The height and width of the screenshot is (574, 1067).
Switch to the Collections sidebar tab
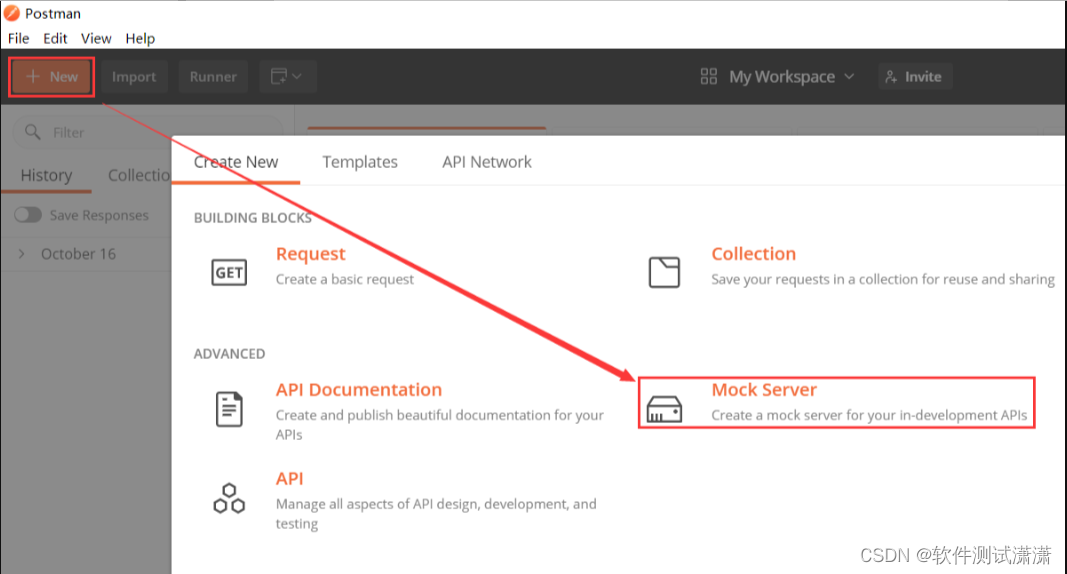[139, 175]
